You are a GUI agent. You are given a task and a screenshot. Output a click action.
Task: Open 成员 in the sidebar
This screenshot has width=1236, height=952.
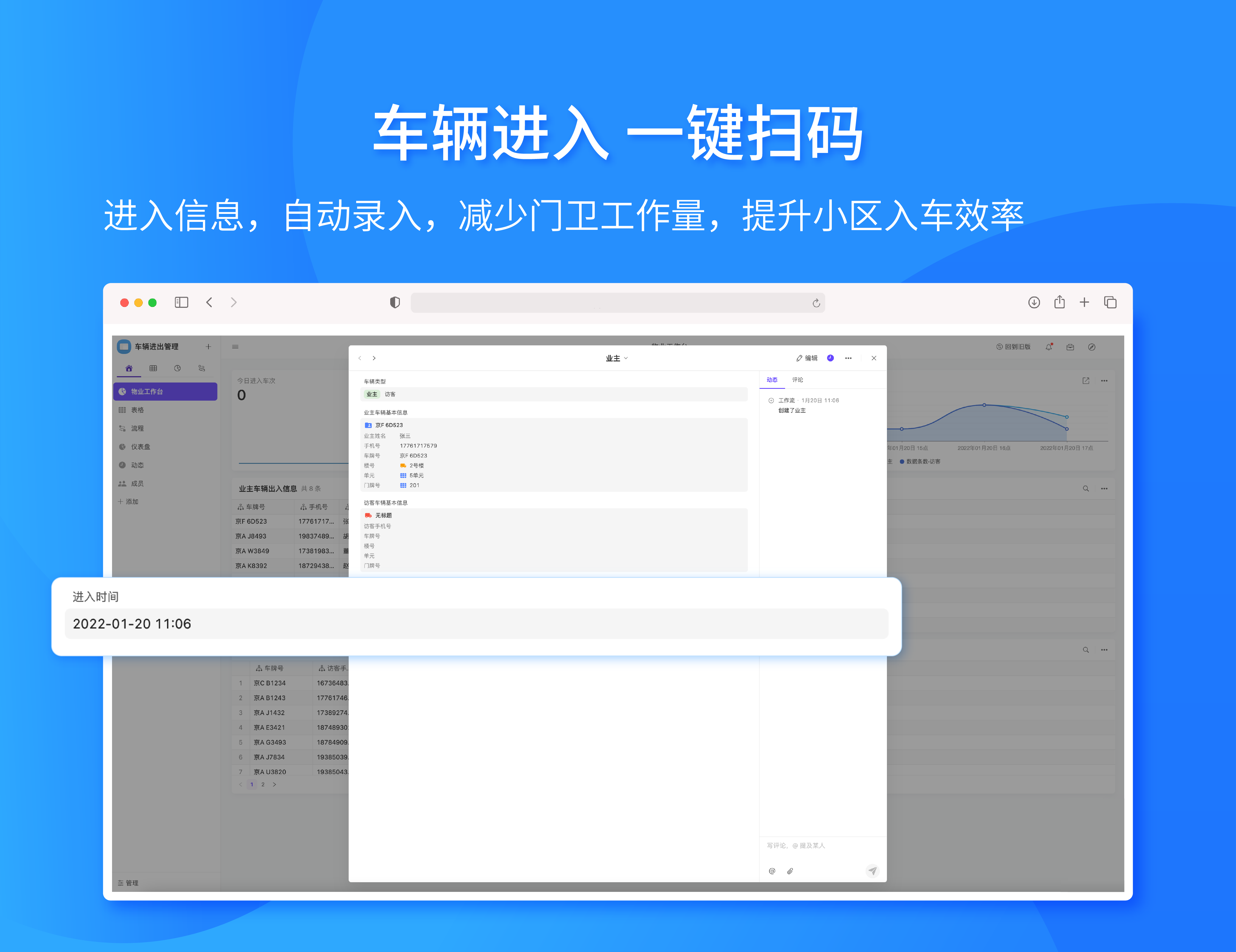pyautogui.click(x=165, y=483)
